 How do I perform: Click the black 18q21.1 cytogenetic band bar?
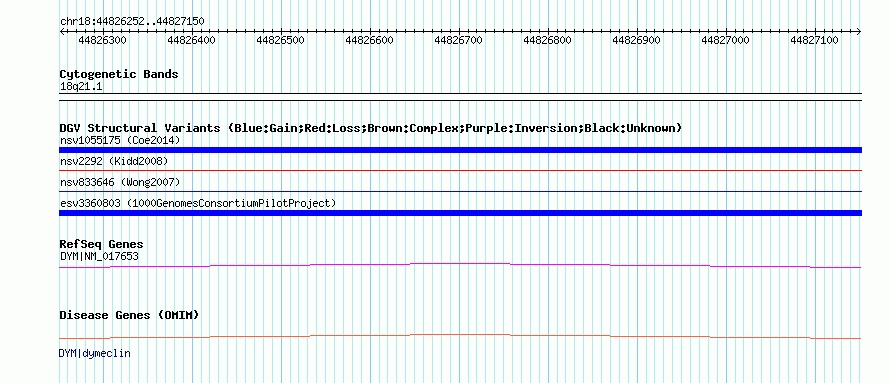[x=460, y=96]
